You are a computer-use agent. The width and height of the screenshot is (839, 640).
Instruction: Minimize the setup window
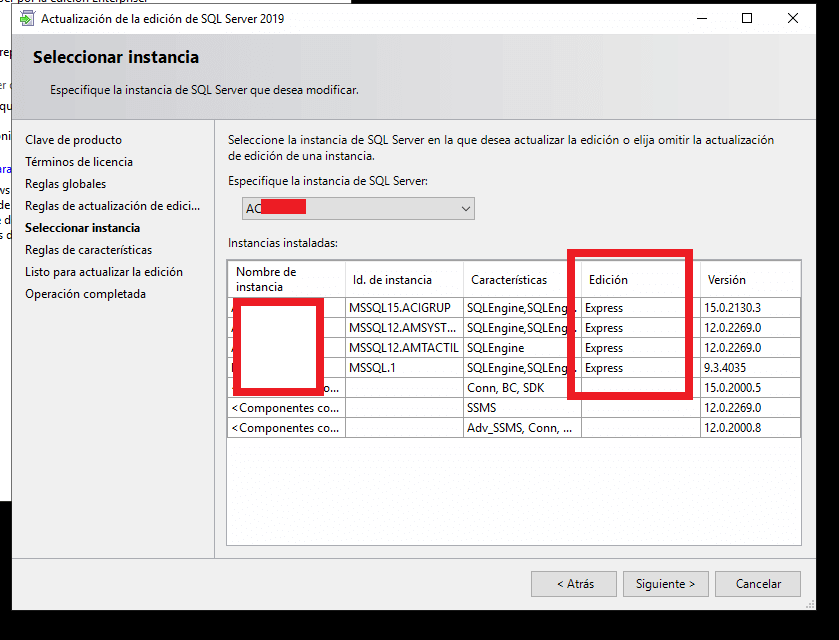pos(702,18)
